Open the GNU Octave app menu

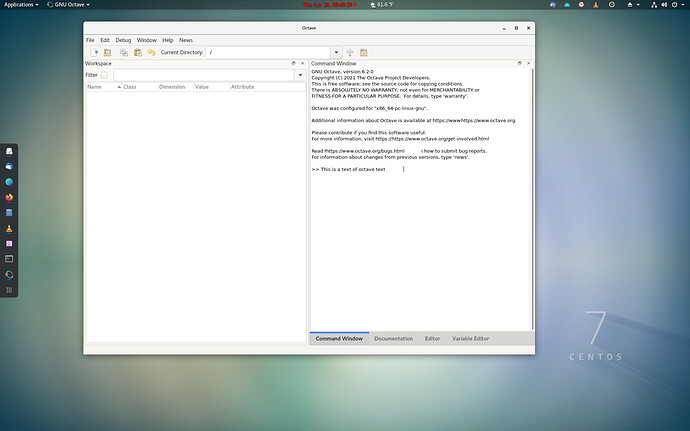[x=68, y=4]
